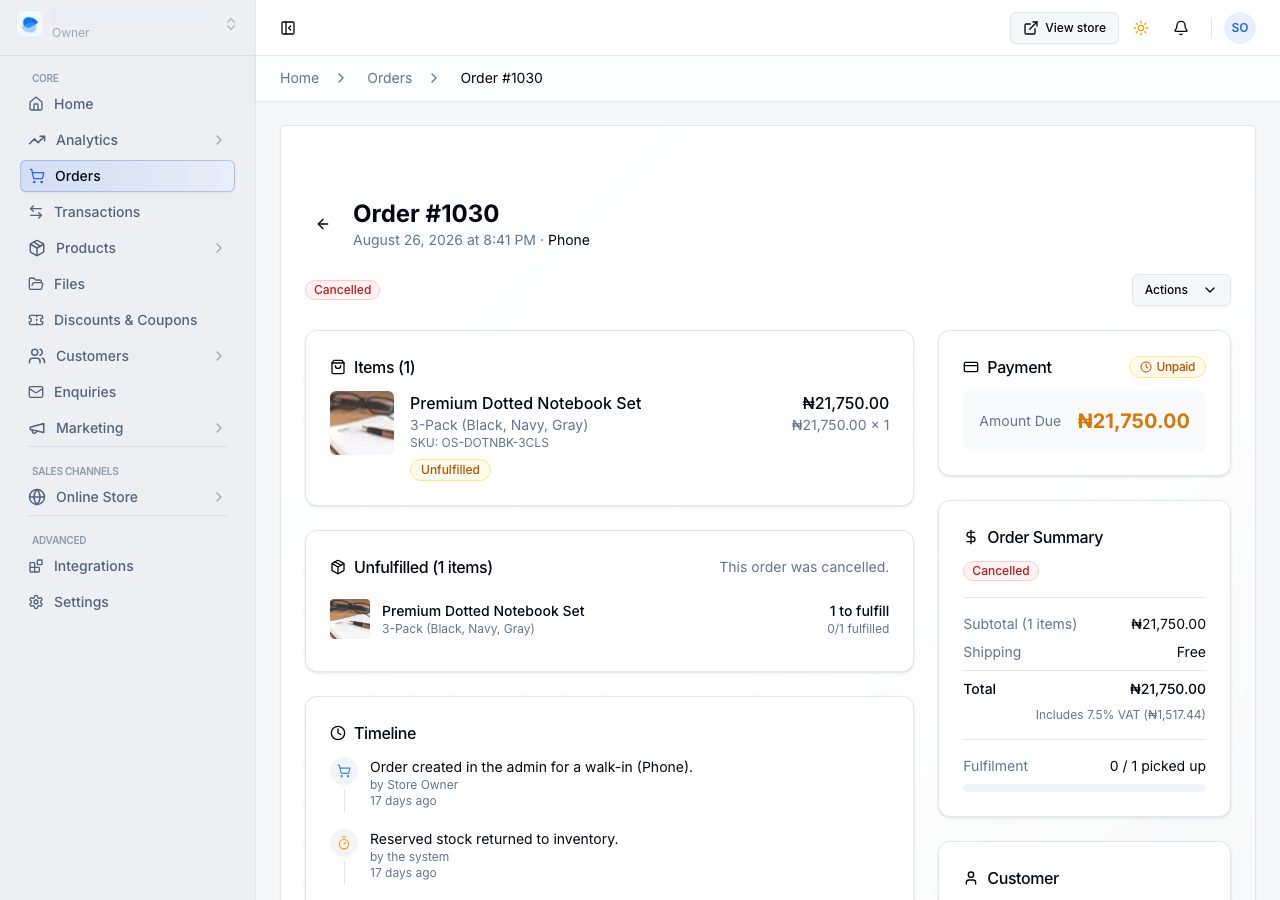This screenshot has height=900, width=1280.
Task: Click the Online Store globe icon
Action: click(37, 497)
